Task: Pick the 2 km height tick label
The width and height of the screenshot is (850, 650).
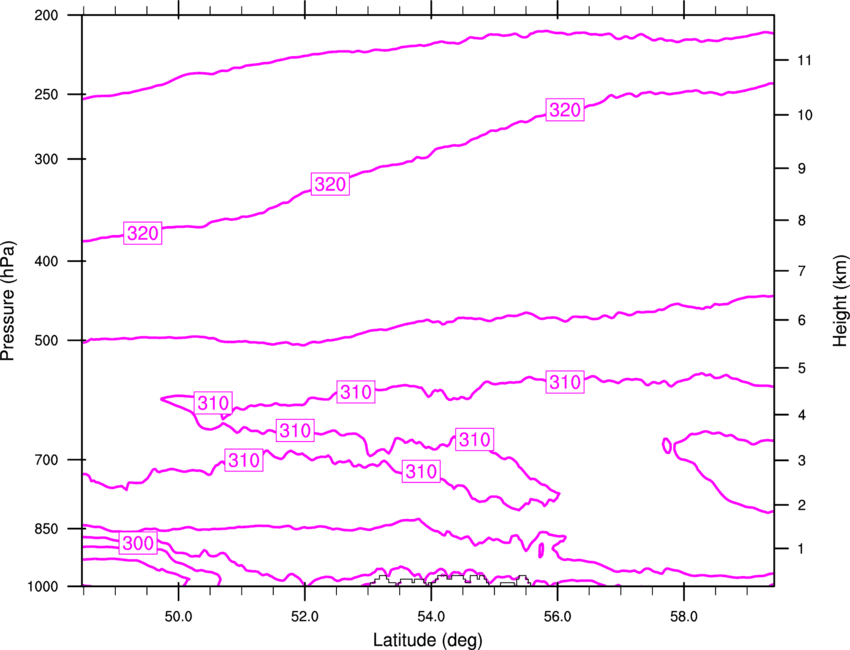Action: [802, 505]
